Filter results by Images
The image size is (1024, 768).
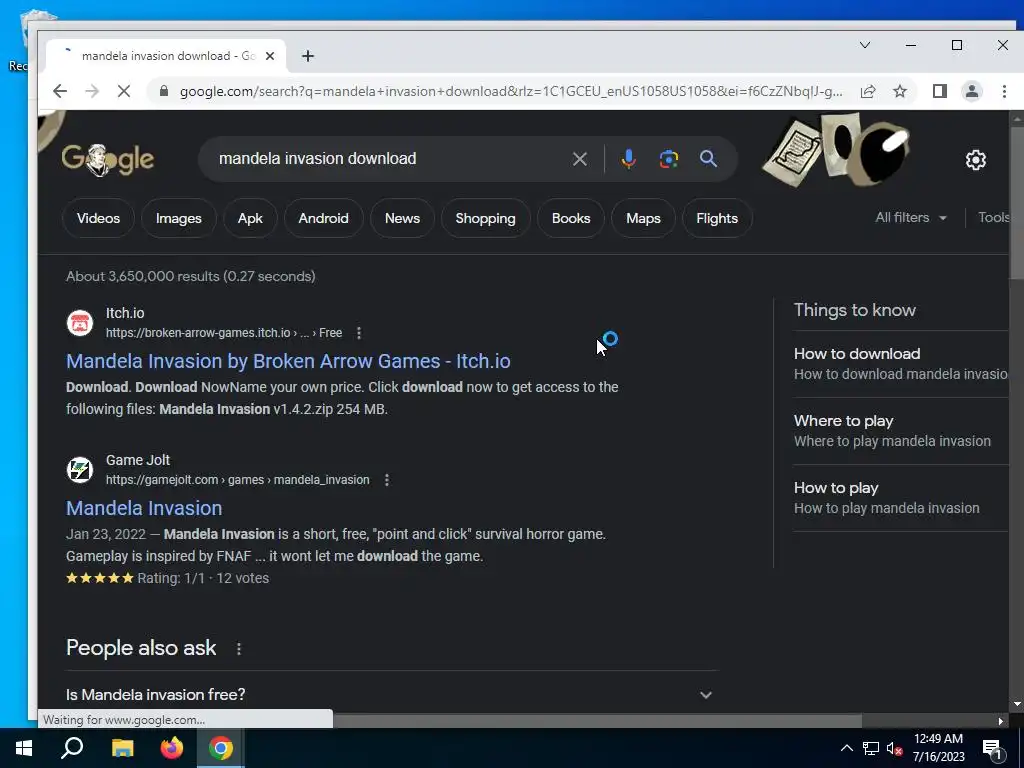(178, 218)
